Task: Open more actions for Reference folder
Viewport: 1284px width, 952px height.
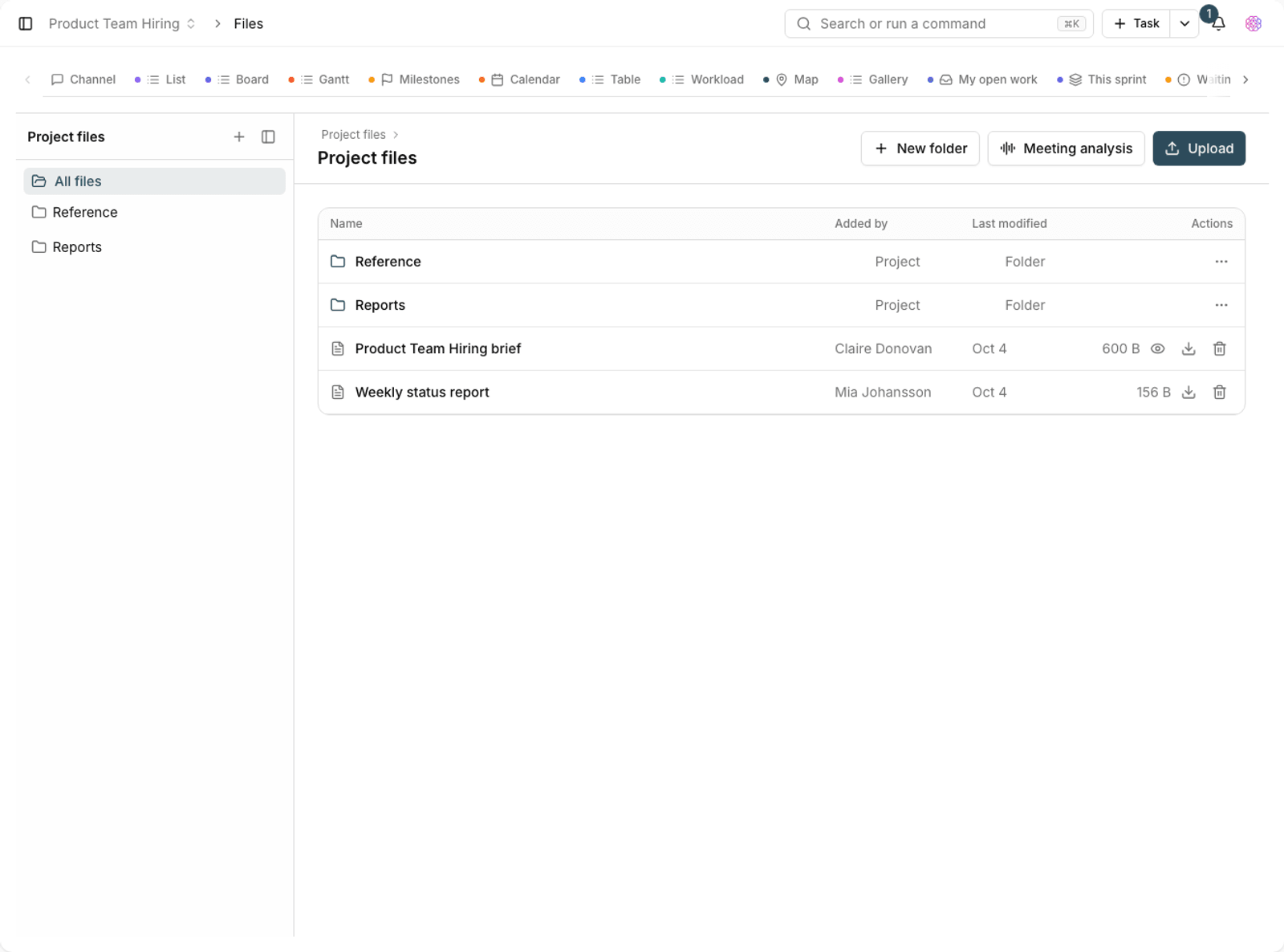Action: pyautogui.click(x=1221, y=262)
